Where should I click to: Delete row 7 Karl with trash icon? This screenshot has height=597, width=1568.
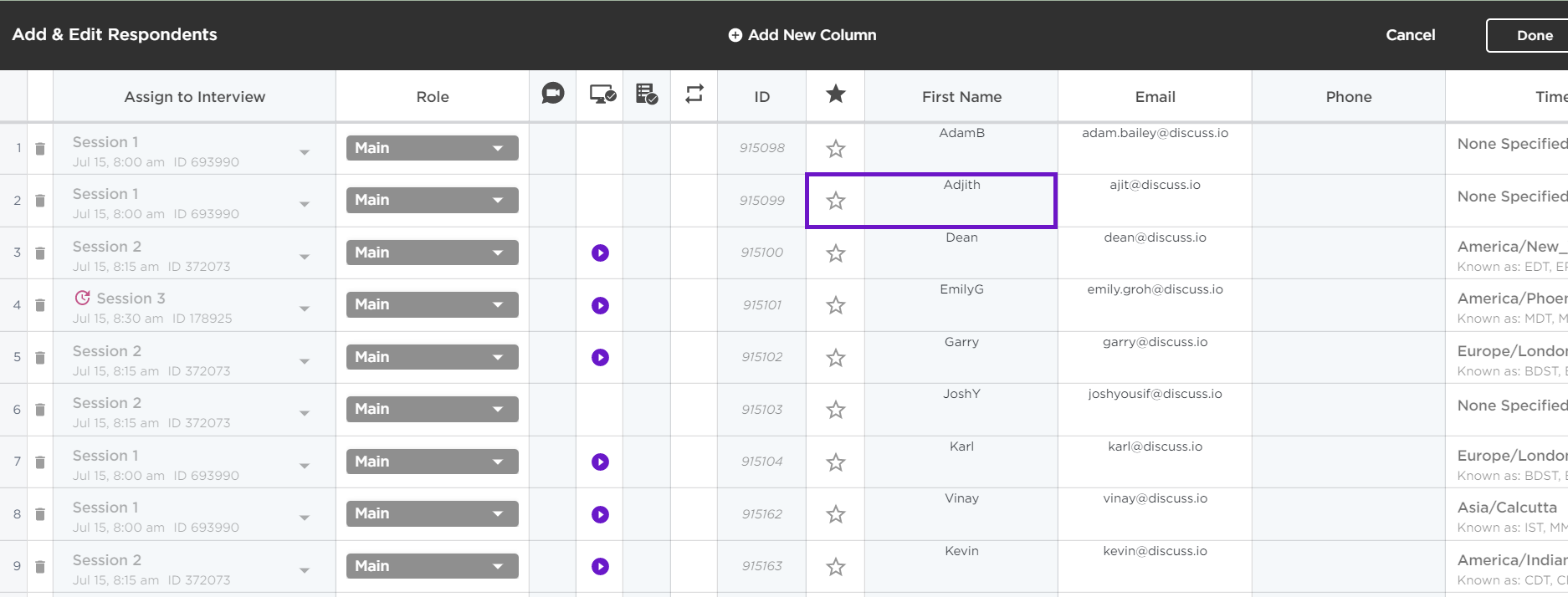pos(40,462)
